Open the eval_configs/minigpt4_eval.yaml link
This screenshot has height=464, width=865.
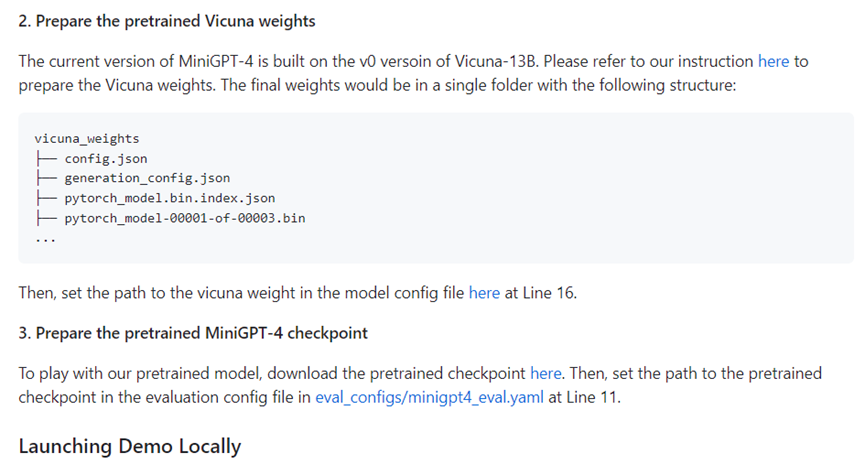pos(429,397)
